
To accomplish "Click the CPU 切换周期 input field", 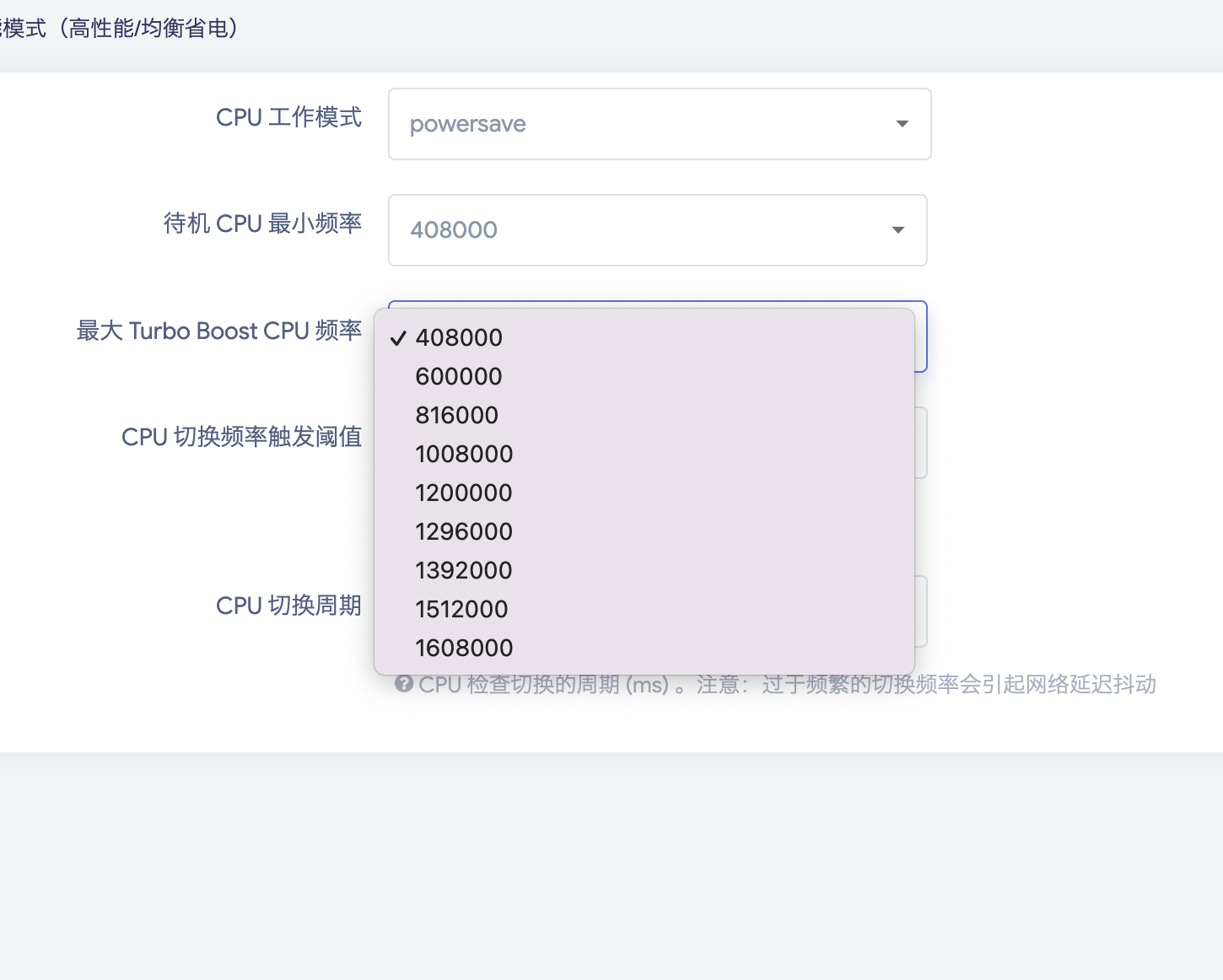I will pos(921,611).
